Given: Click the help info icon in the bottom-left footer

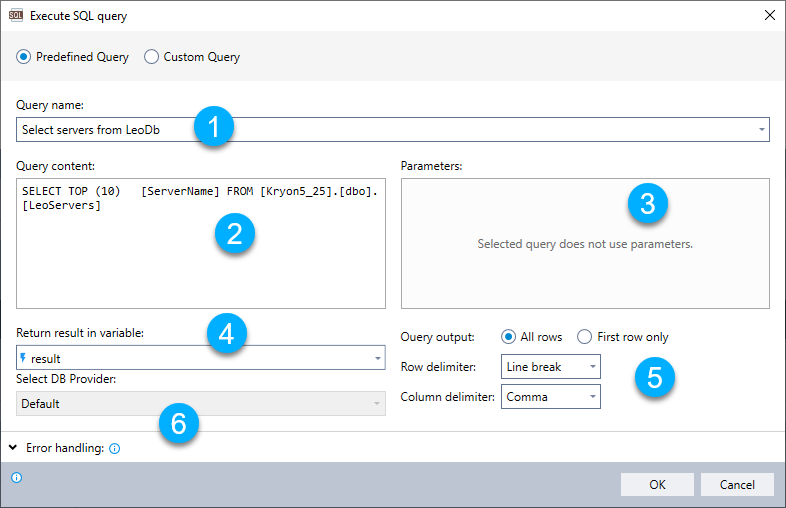Looking at the screenshot, I should [x=16, y=478].
